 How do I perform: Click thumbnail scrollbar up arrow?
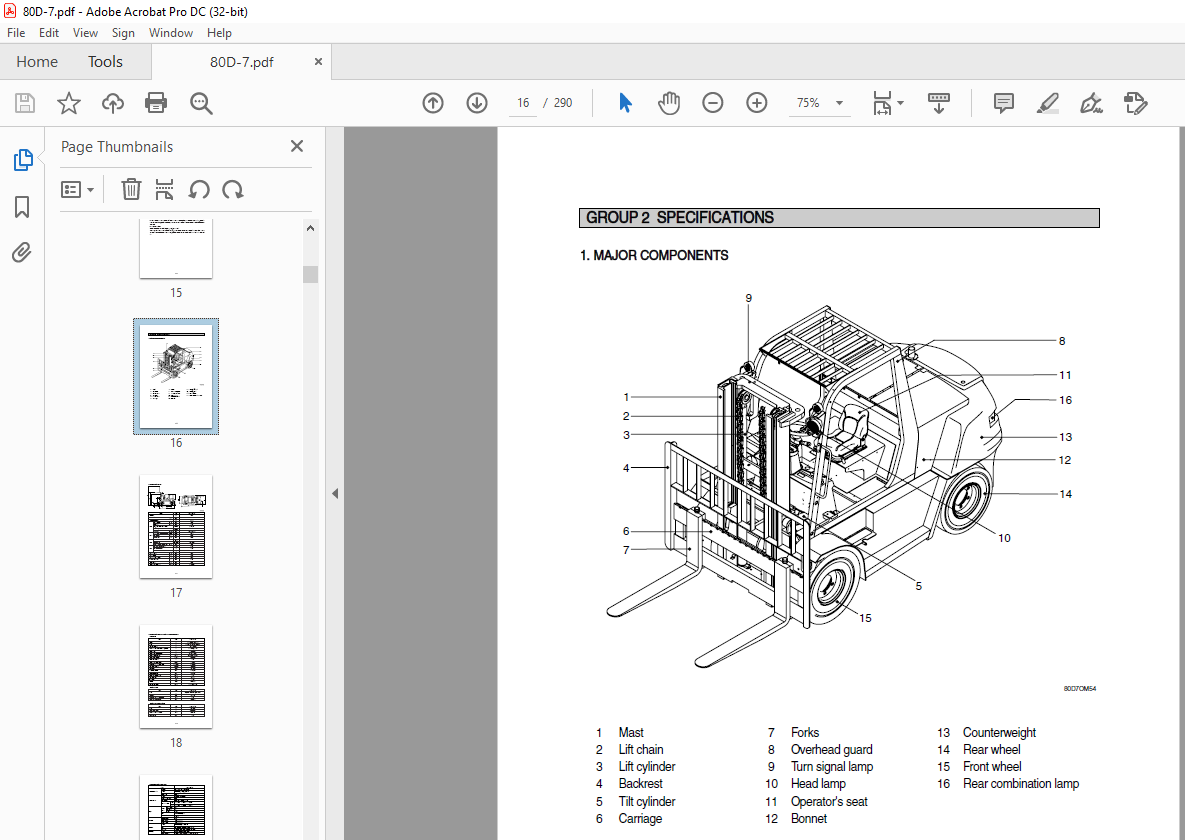311,228
